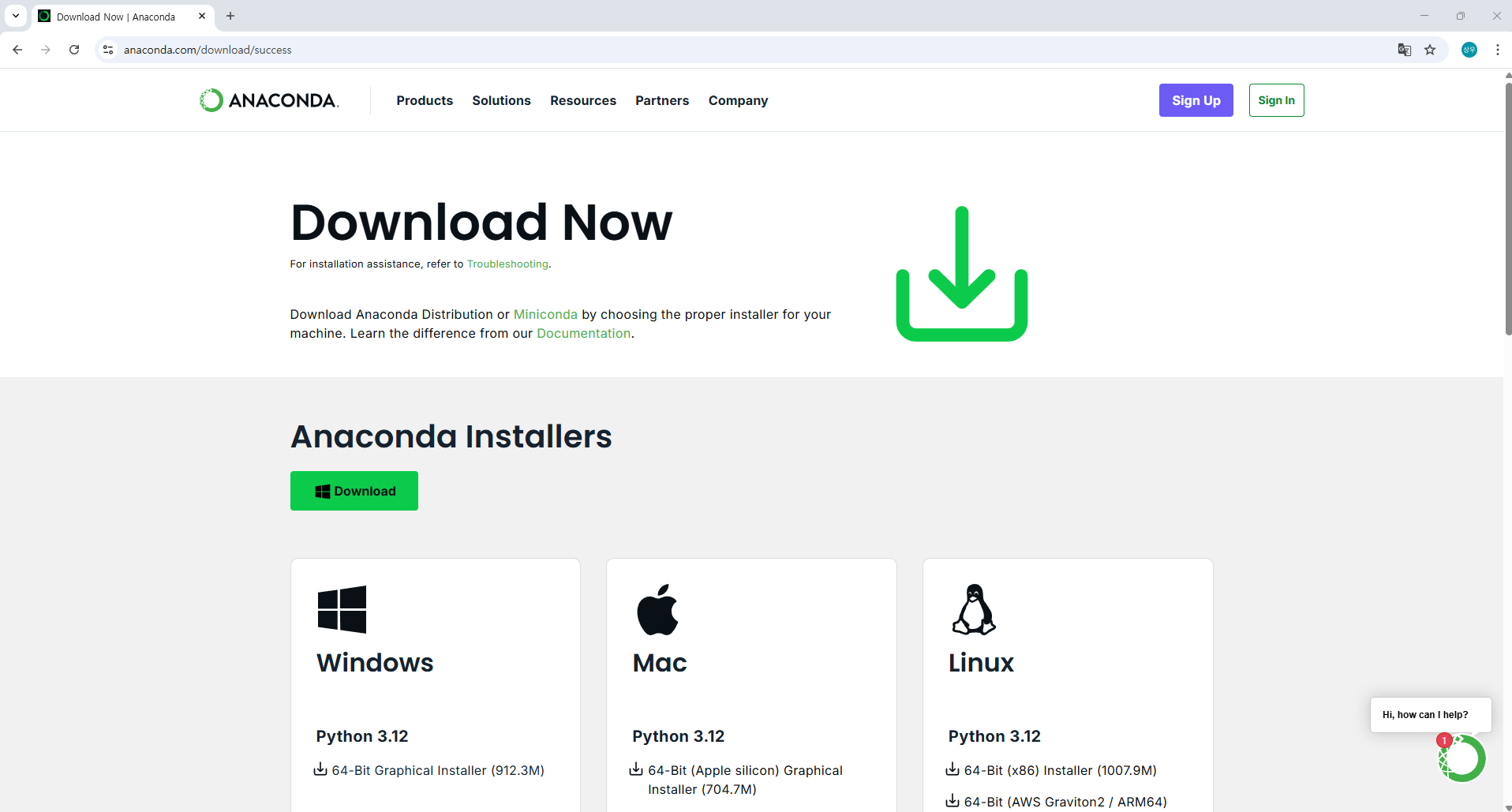The height and width of the screenshot is (812, 1512).
Task: Click the 'Windows' card title
Action: (x=375, y=663)
